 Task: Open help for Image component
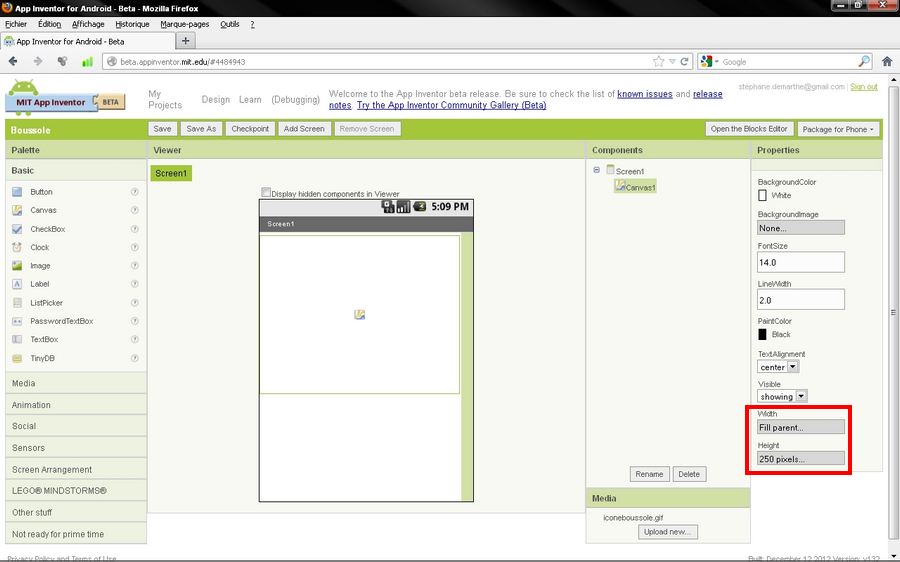[x=135, y=266]
